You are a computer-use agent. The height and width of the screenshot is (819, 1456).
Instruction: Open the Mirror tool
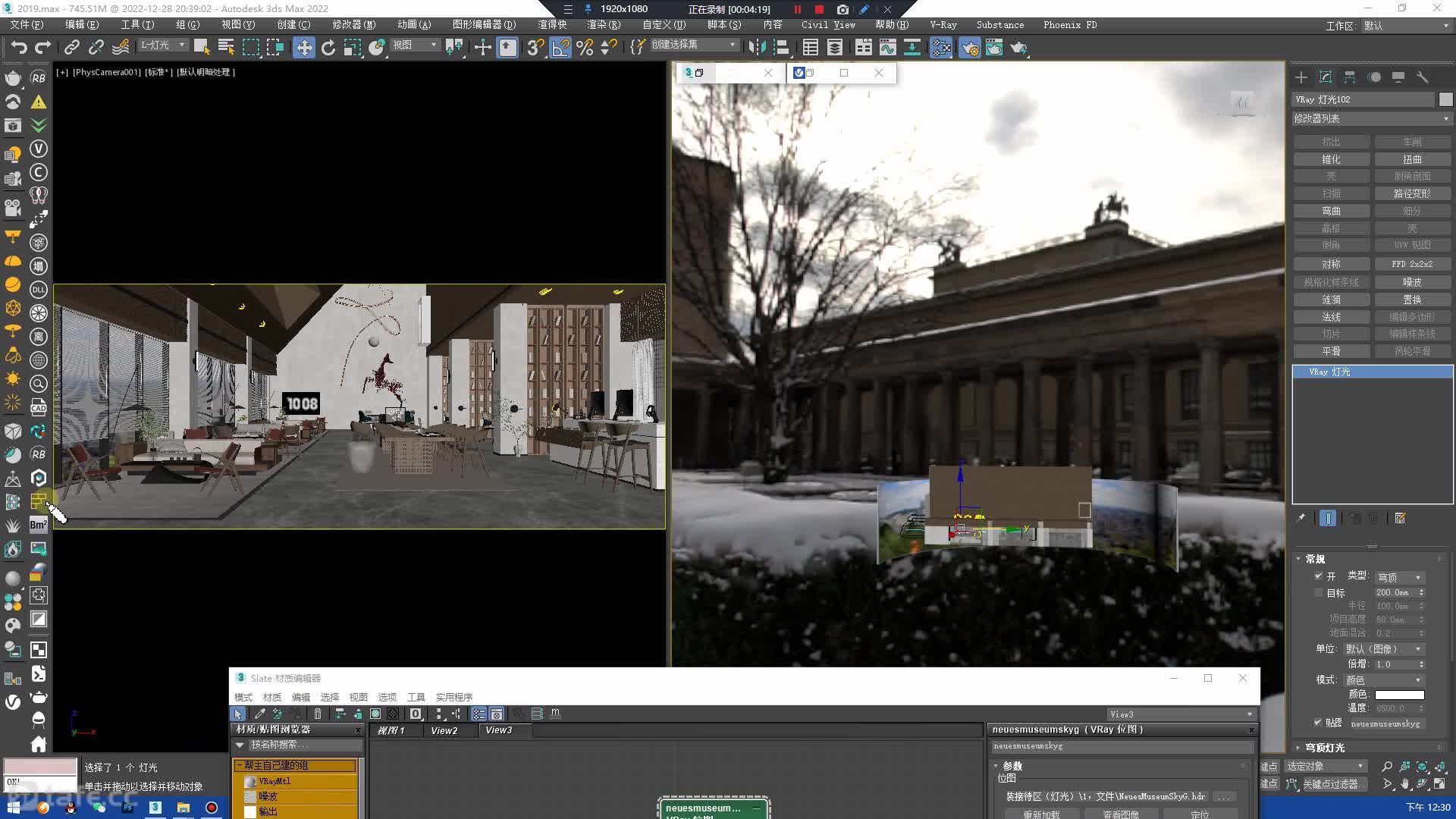(x=756, y=48)
